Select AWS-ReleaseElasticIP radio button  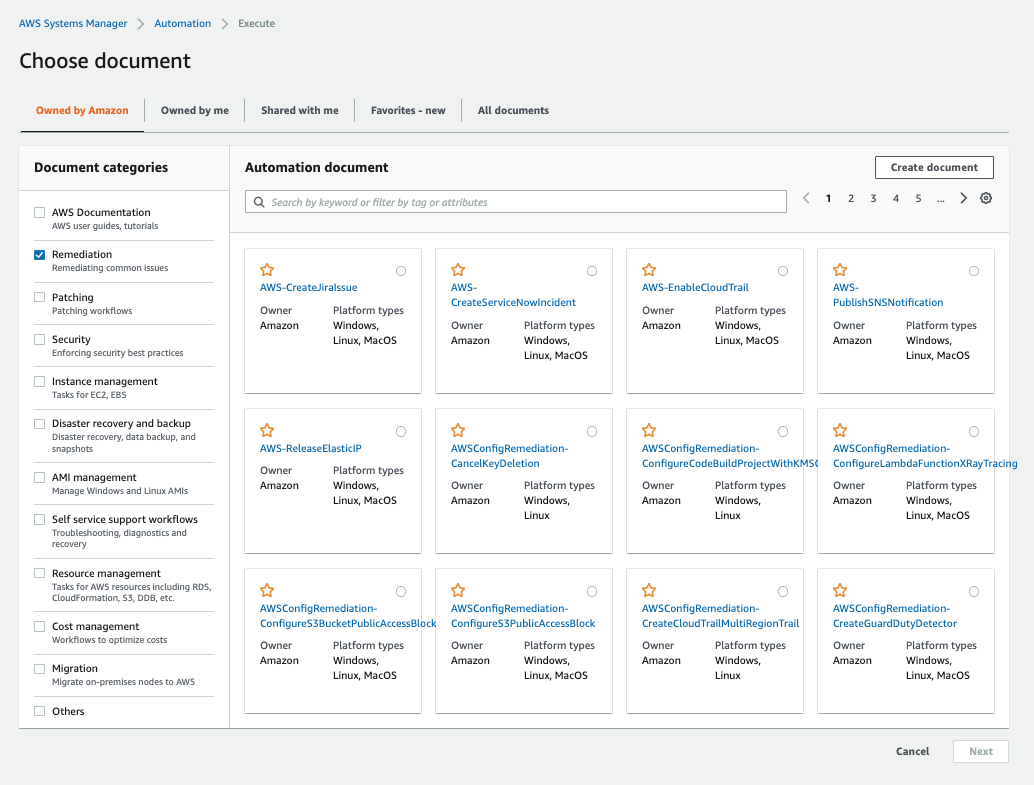click(401, 431)
